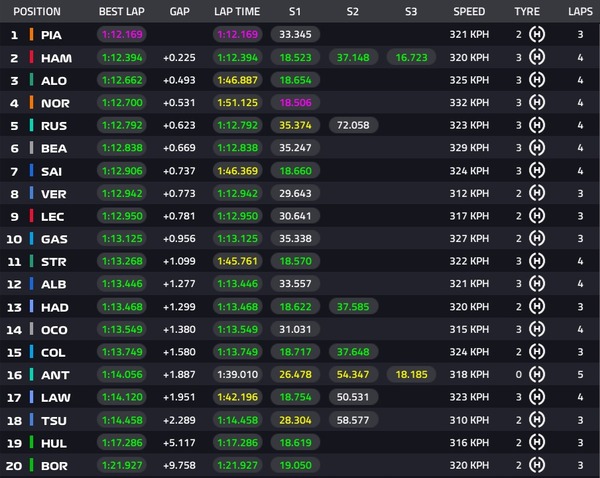
Task: Click the GAP column header
Action: click(x=178, y=12)
